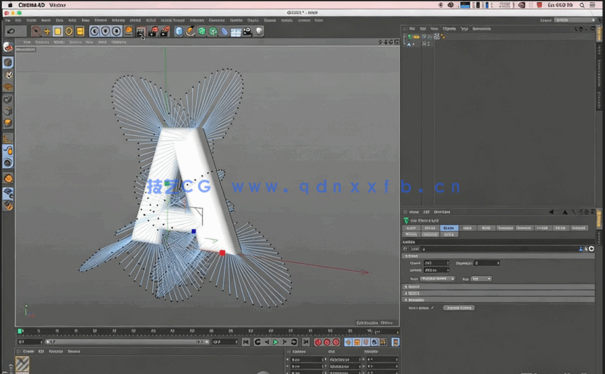Toggle Enable Axis icon in left sidebar
The height and width of the screenshot is (374, 605).
pyautogui.click(x=8, y=138)
